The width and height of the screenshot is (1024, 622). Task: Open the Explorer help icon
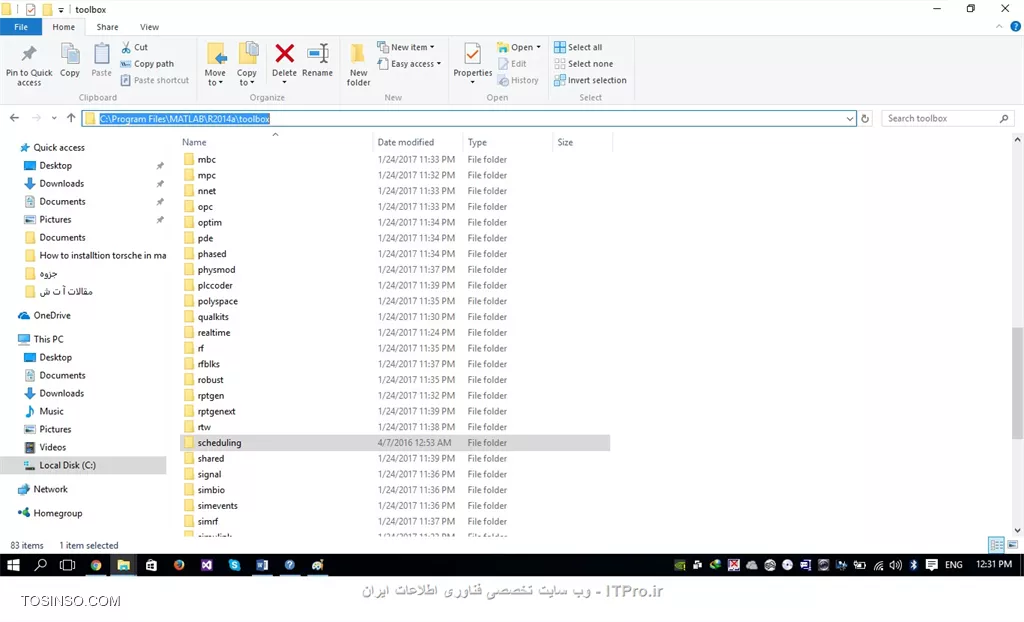tap(1016, 27)
